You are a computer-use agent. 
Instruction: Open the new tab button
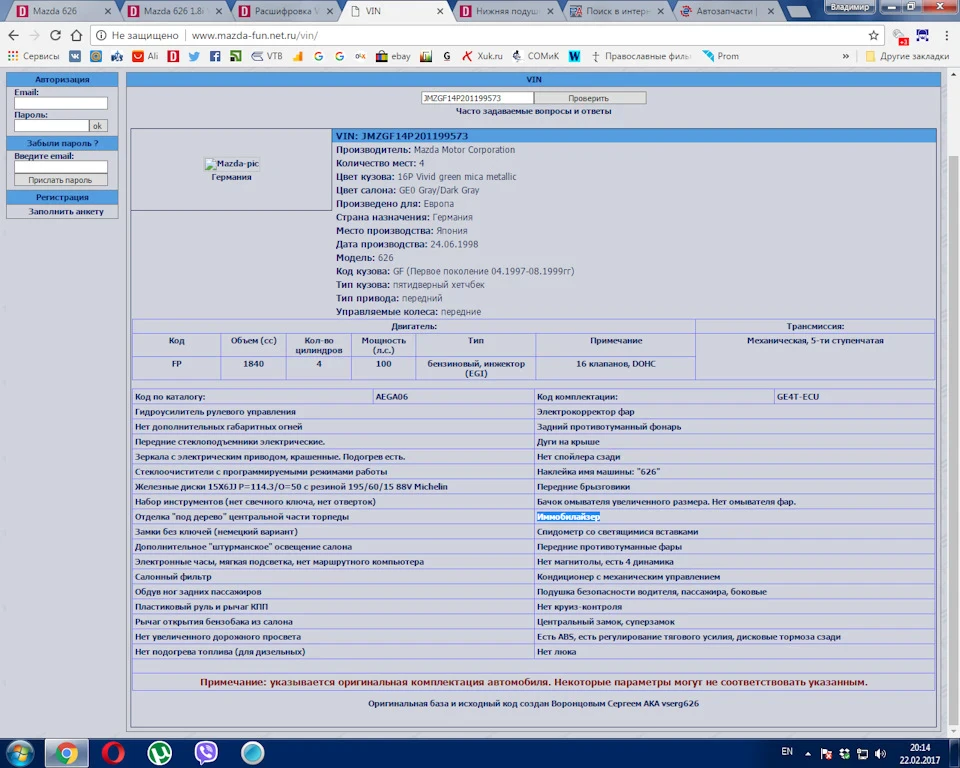(x=797, y=12)
